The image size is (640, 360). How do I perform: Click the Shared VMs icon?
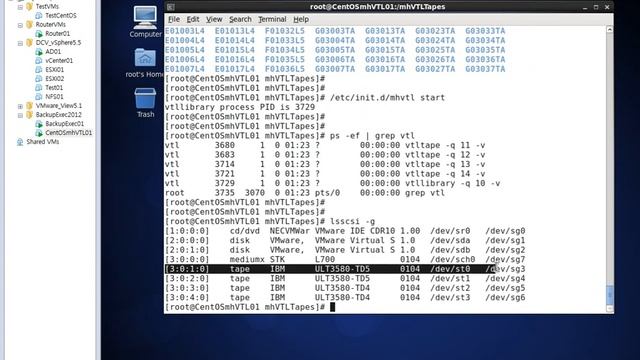[20, 142]
